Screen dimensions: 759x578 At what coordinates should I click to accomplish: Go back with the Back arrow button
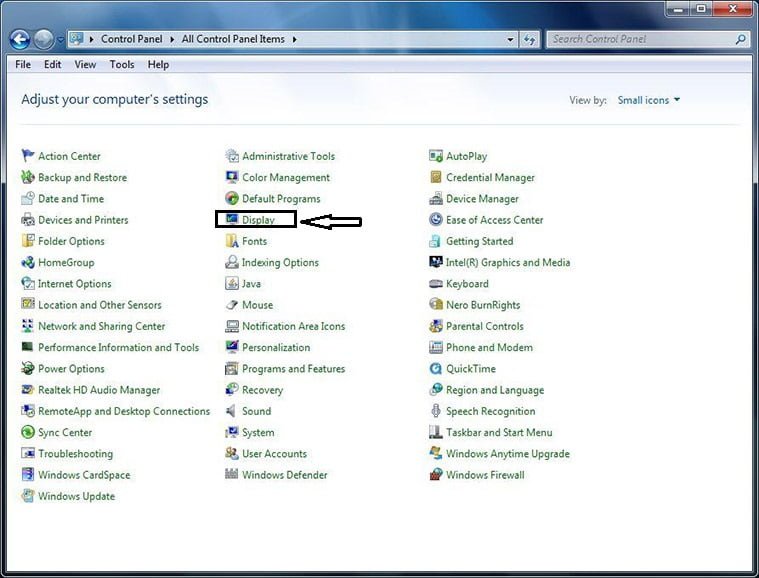20,39
